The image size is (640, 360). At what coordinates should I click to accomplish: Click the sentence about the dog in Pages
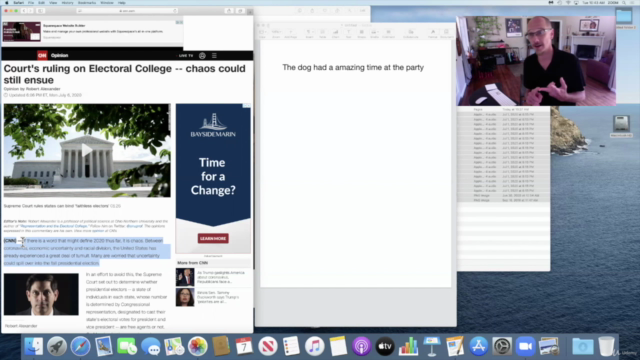coord(353,67)
